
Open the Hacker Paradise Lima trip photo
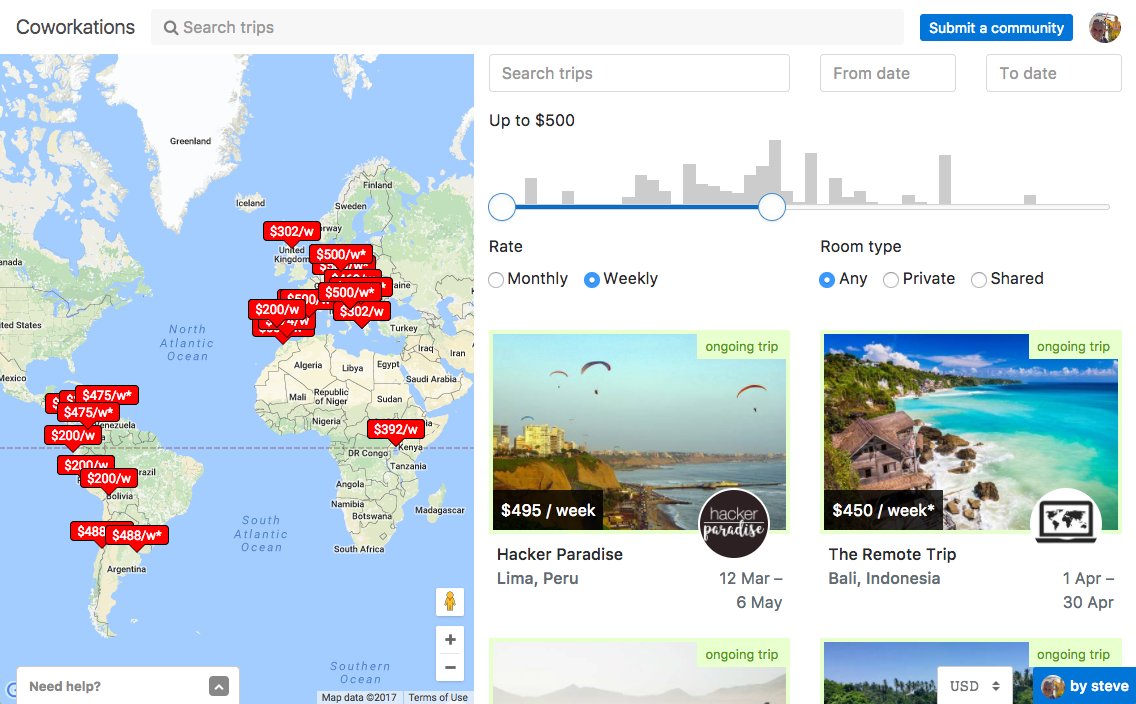(x=639, y=432)
